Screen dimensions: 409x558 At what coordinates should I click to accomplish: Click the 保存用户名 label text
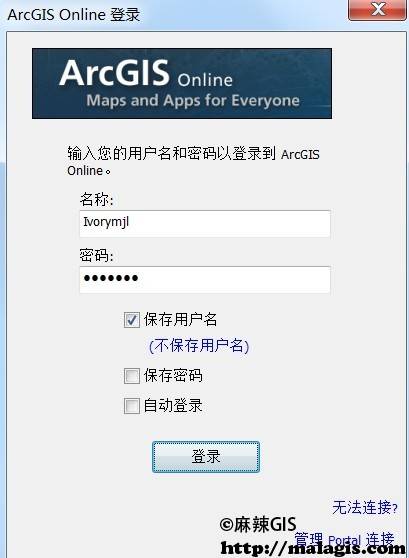180,319
